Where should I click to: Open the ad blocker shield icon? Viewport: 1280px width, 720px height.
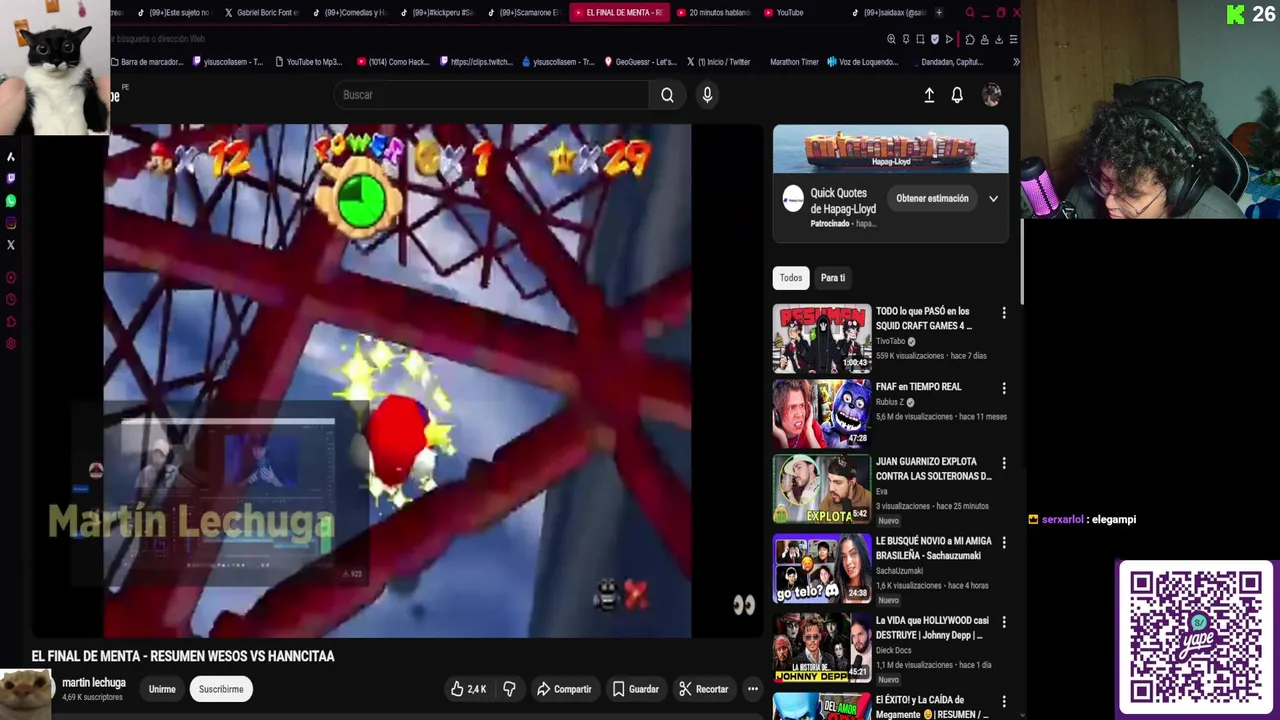pos(935,39)
